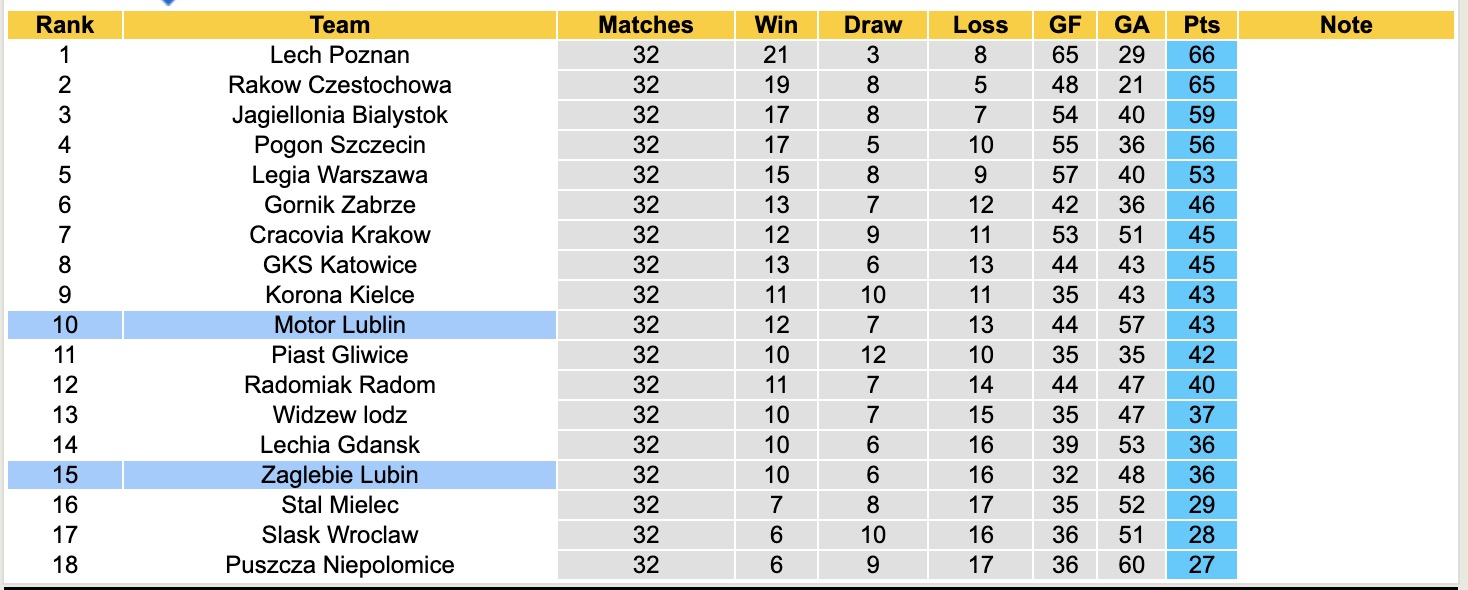Select the Slask Wroclaw team name
Image resolution: width=1468 pixels, height=590 pixels.
pyautogui.click(x=340, y=535)
